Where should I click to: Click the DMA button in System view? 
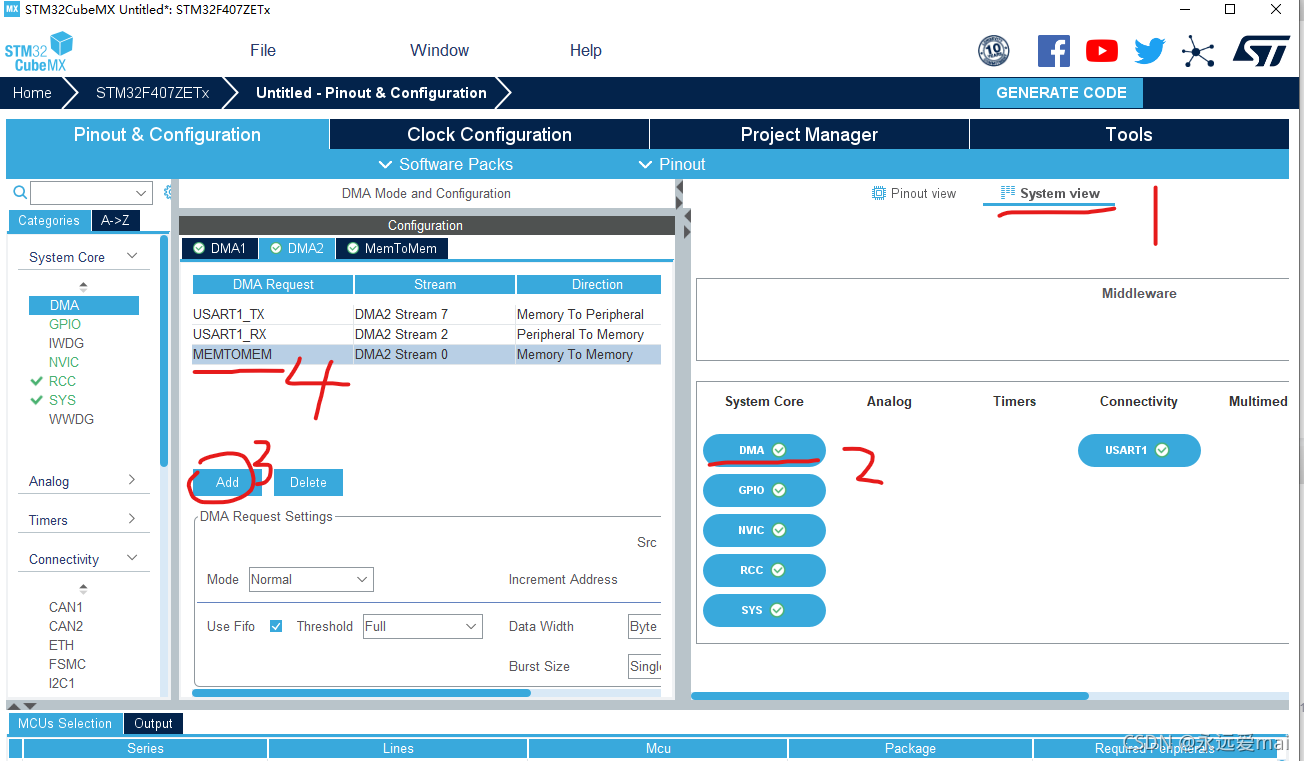click(764, 450)
